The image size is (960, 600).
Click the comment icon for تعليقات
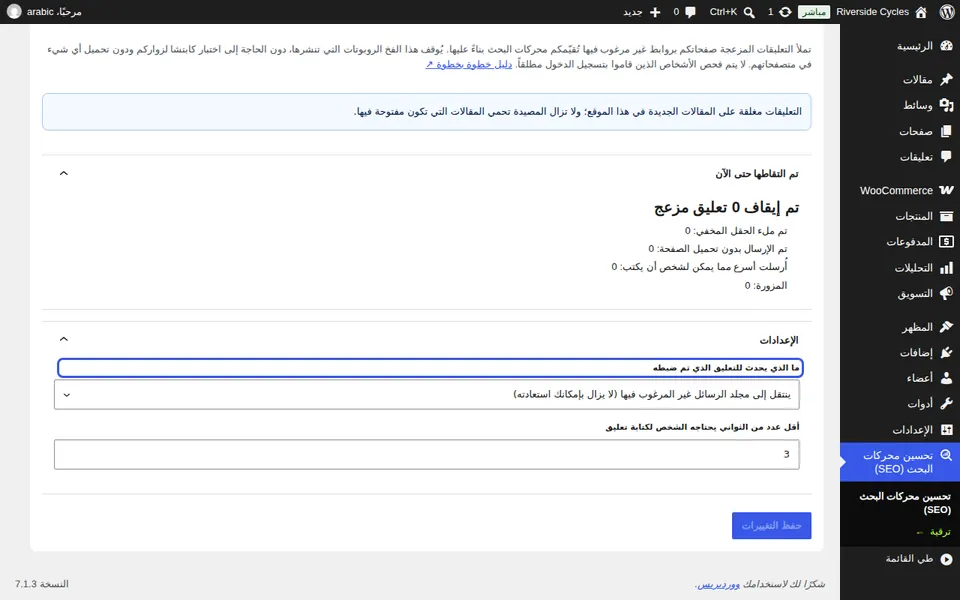[947, 157]
